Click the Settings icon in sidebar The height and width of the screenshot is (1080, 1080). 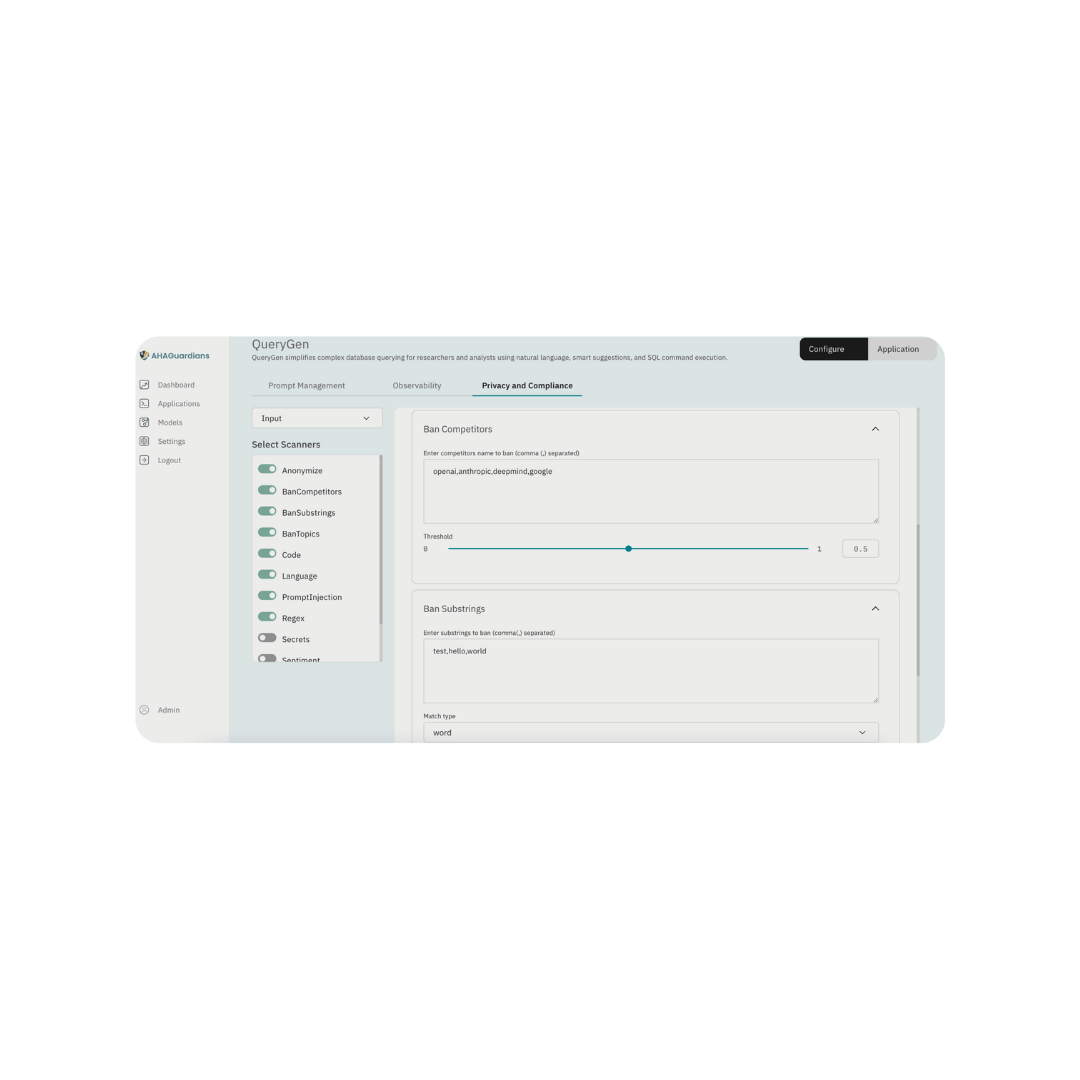pyautogui.click(x=144, y=441)
